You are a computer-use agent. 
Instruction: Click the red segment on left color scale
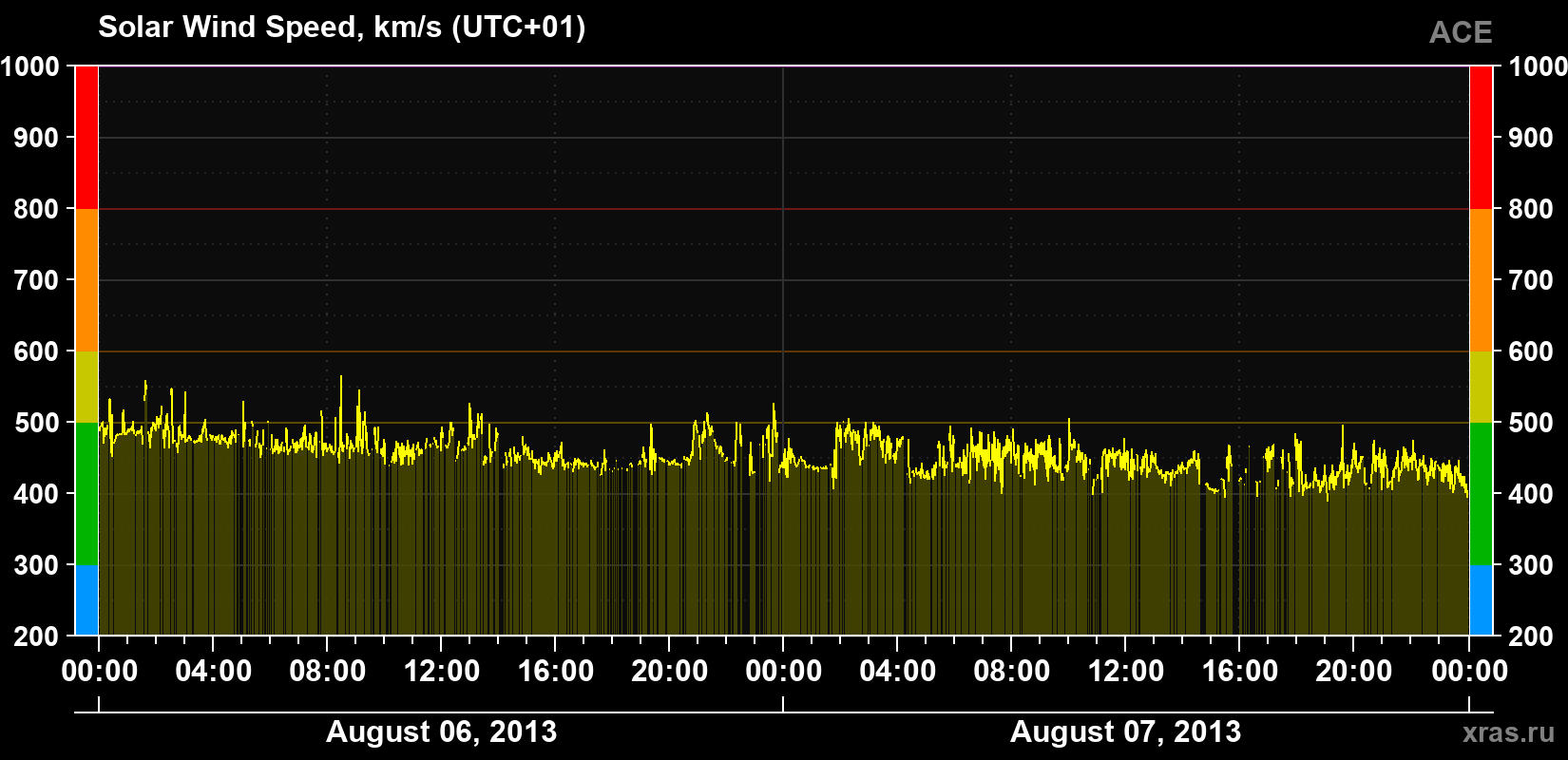coord(86,138)
